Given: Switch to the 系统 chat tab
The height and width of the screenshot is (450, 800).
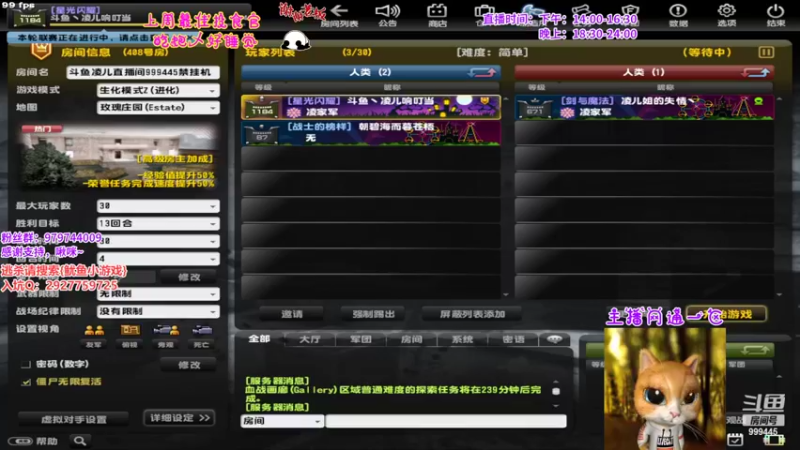Looking at the screenshot, I should pyautogui.click(x=463, y=339).
